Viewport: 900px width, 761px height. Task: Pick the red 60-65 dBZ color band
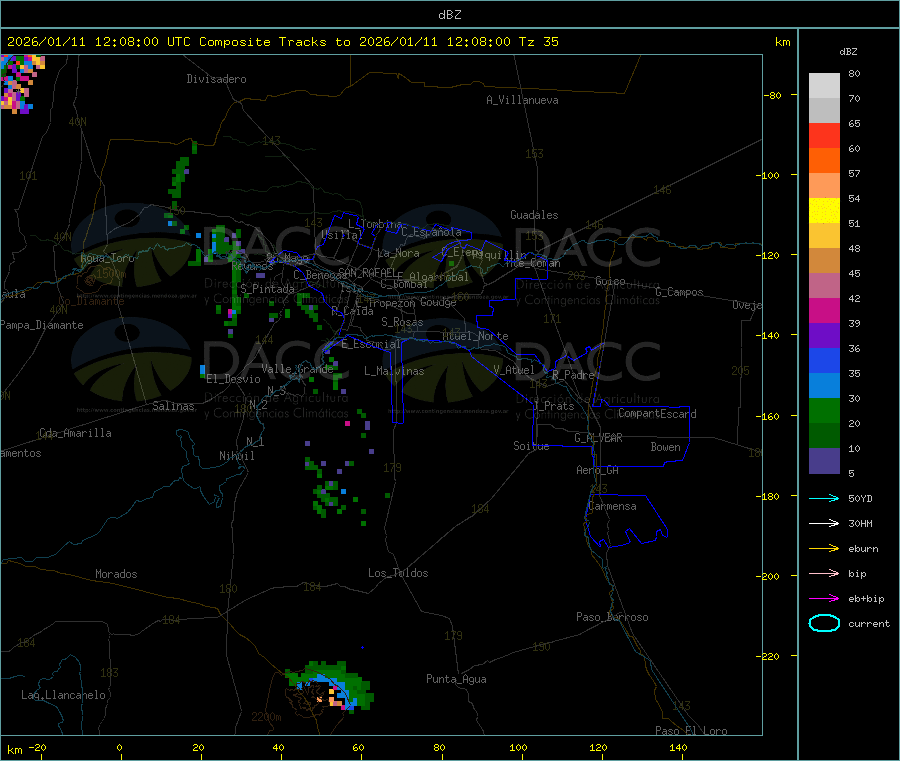pos(824,135)
